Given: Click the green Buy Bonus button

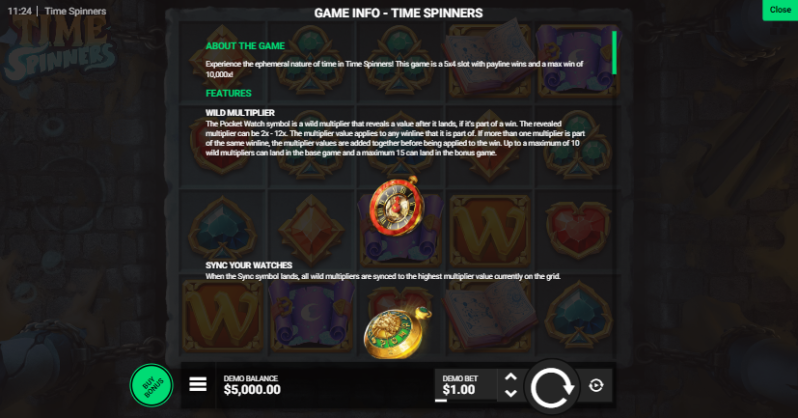Looking at the screenshot, I should 152,385.
